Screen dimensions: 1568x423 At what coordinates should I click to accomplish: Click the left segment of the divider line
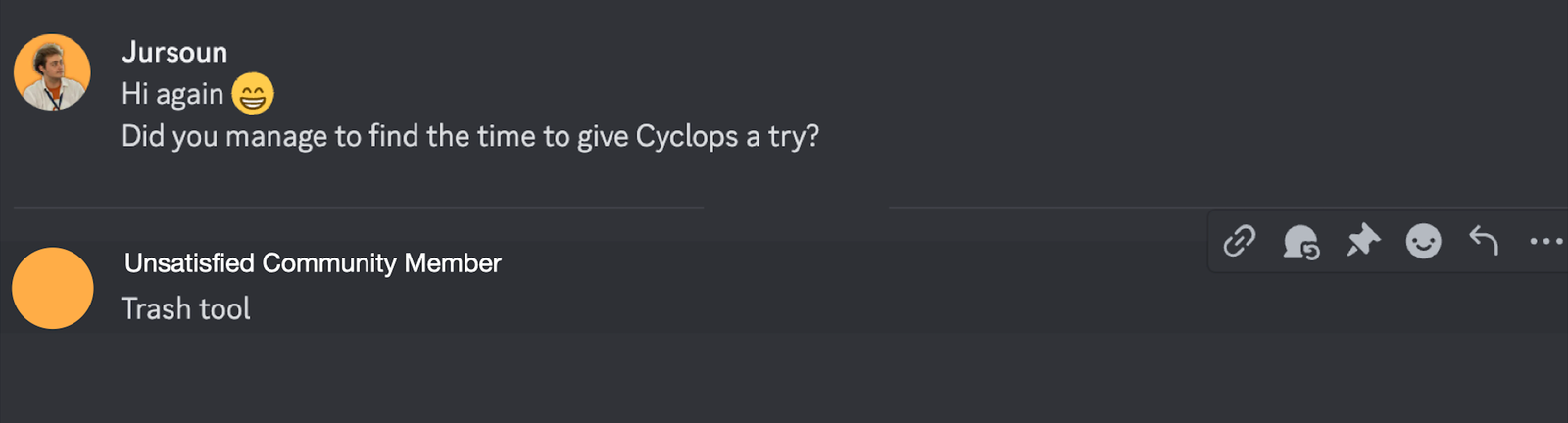[x=358, y=208]
